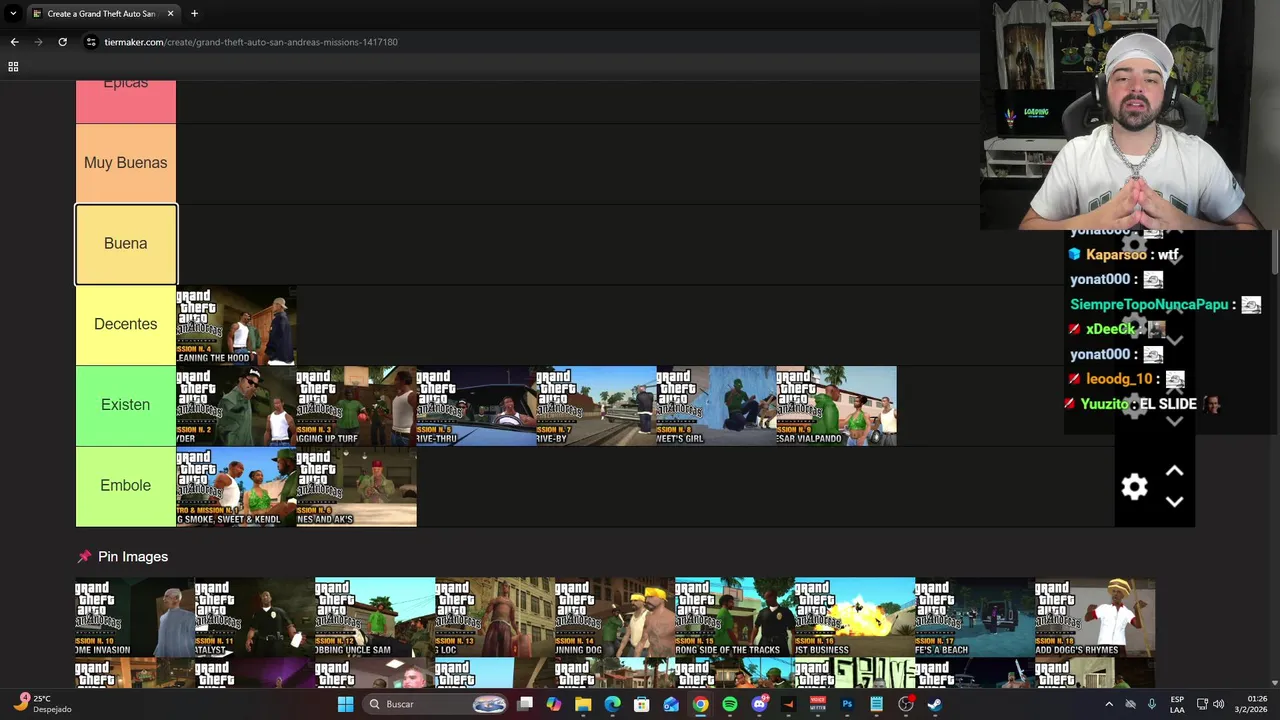The height and width of the screenshot is (720, 1280).
Task: Pick the Robbing Uncle Sam mission image
Action: pyautogui.click(x=375, y=617)
